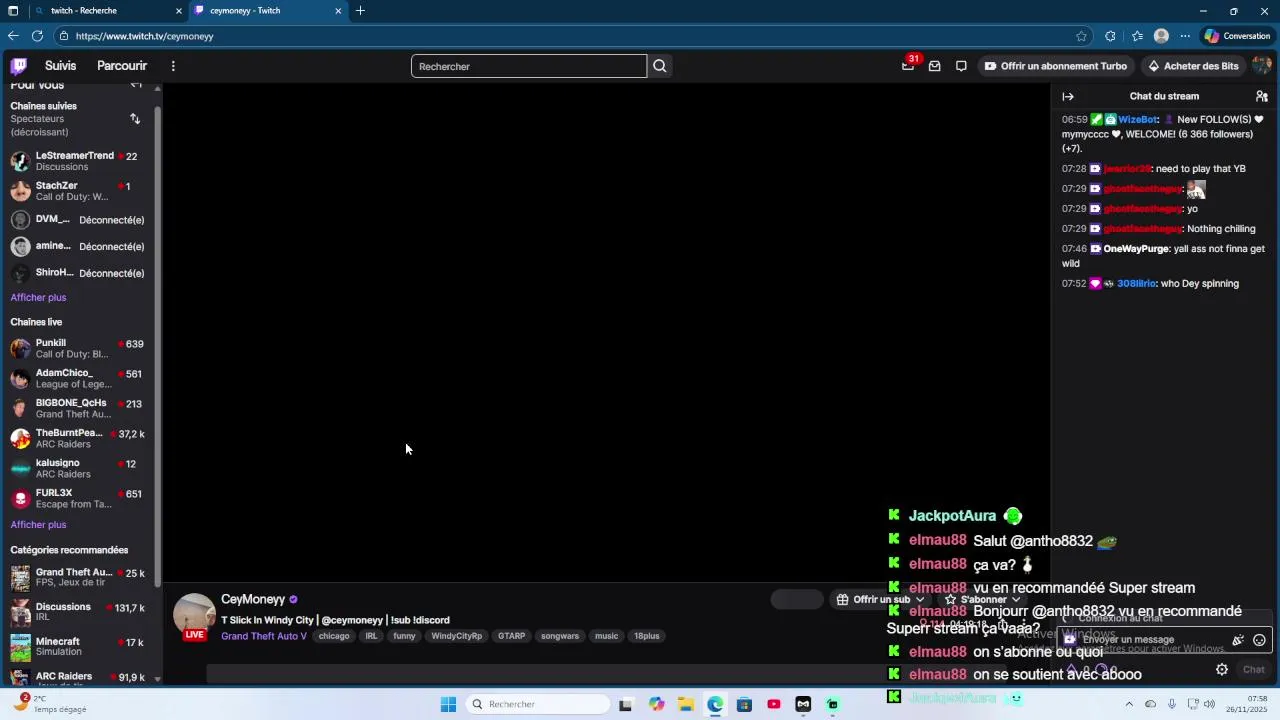Open the Twitch home logo

18,66
